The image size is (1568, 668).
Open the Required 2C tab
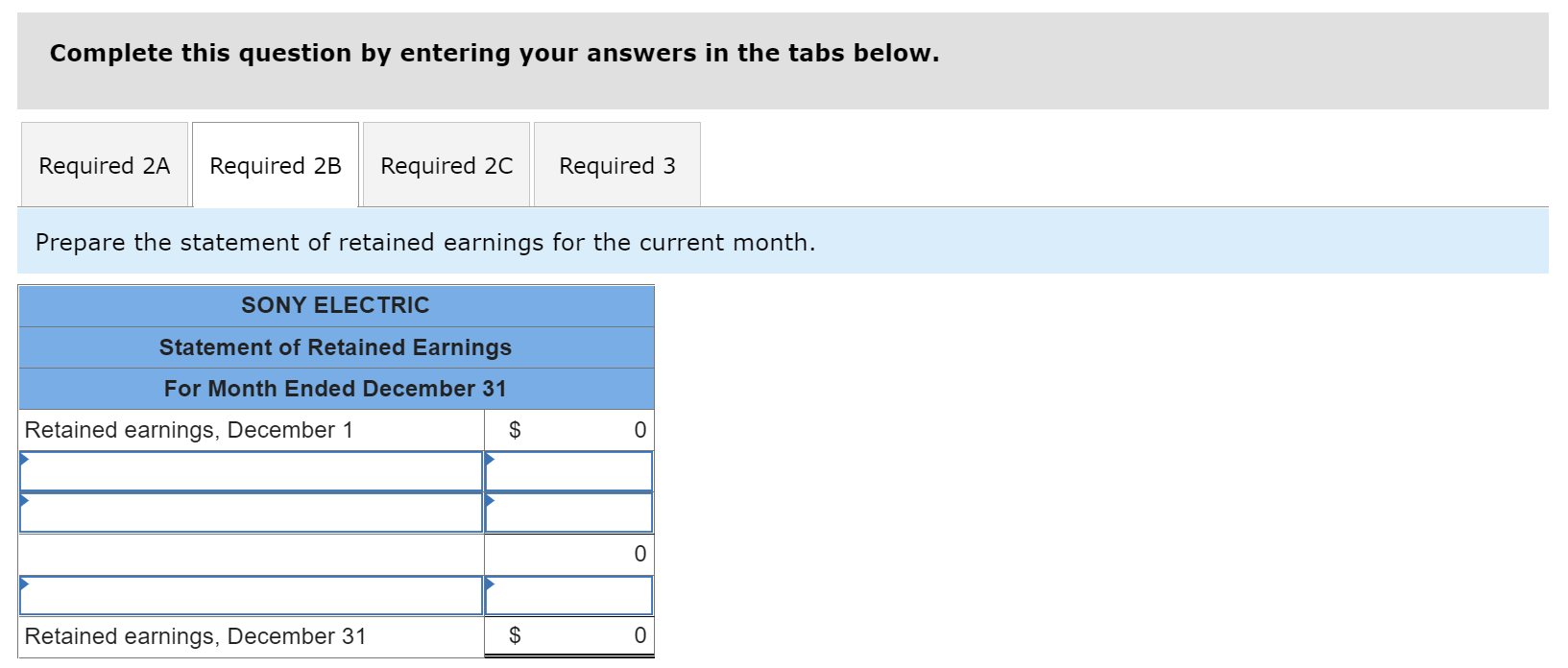pyautogui.click(x=446, y=165)
